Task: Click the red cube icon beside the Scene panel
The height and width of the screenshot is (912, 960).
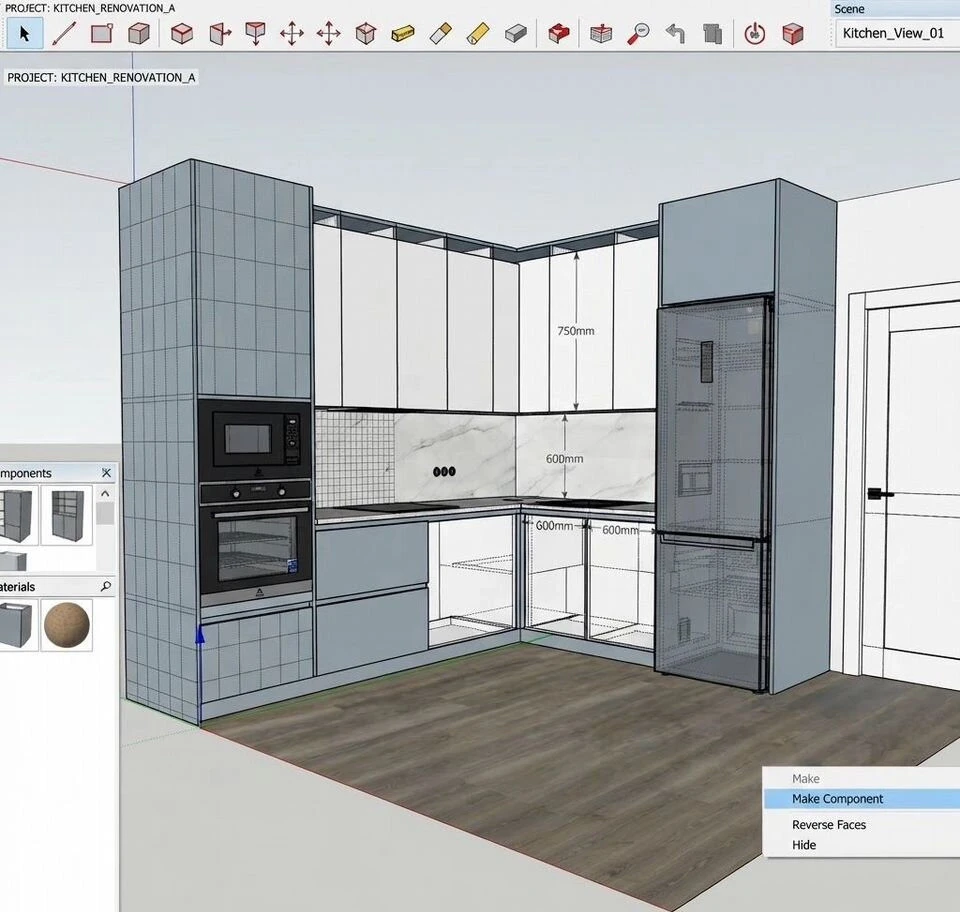Action: coord(792,33)
